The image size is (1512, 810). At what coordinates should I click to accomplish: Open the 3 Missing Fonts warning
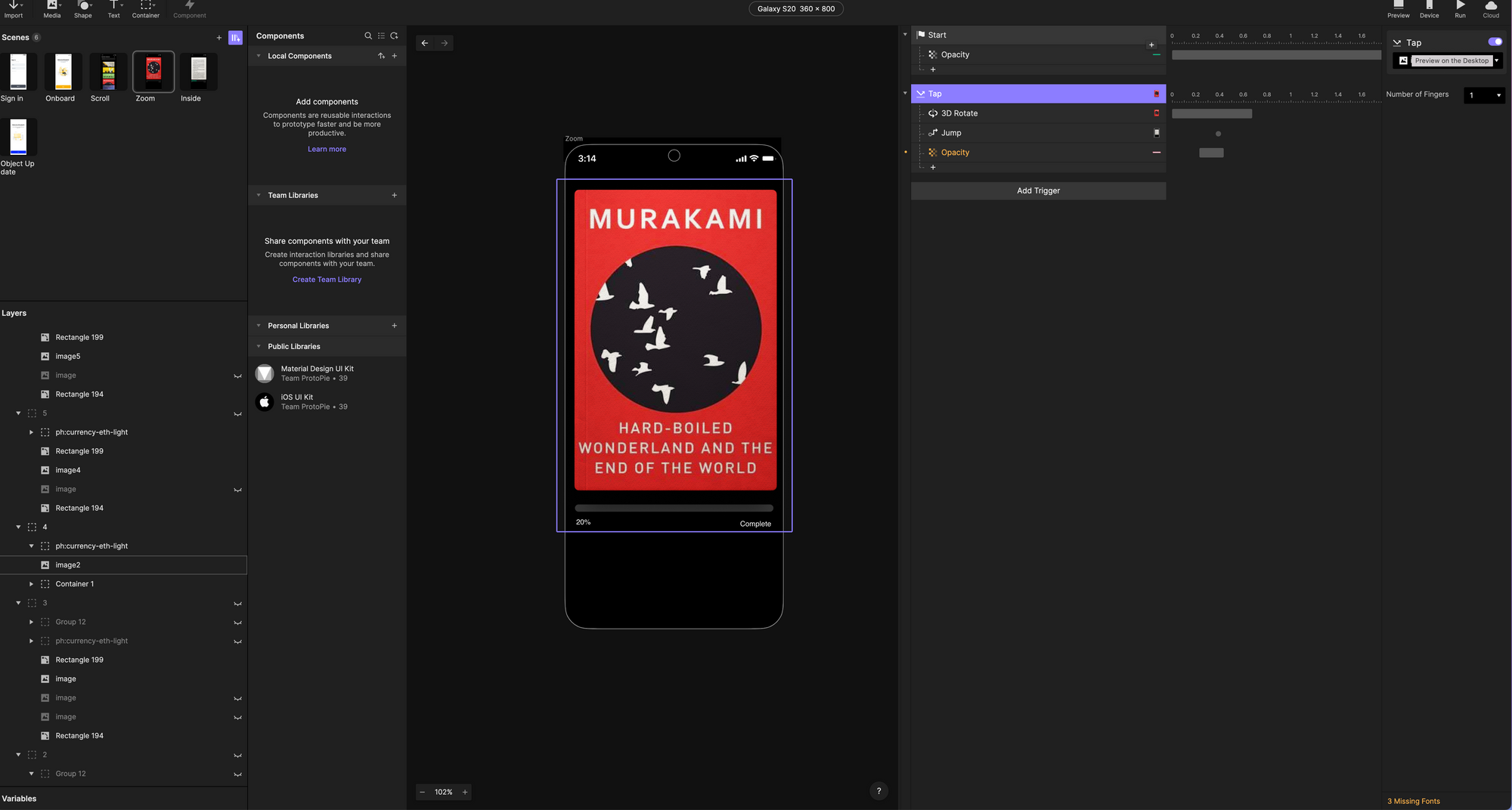tap(1413, 801)
